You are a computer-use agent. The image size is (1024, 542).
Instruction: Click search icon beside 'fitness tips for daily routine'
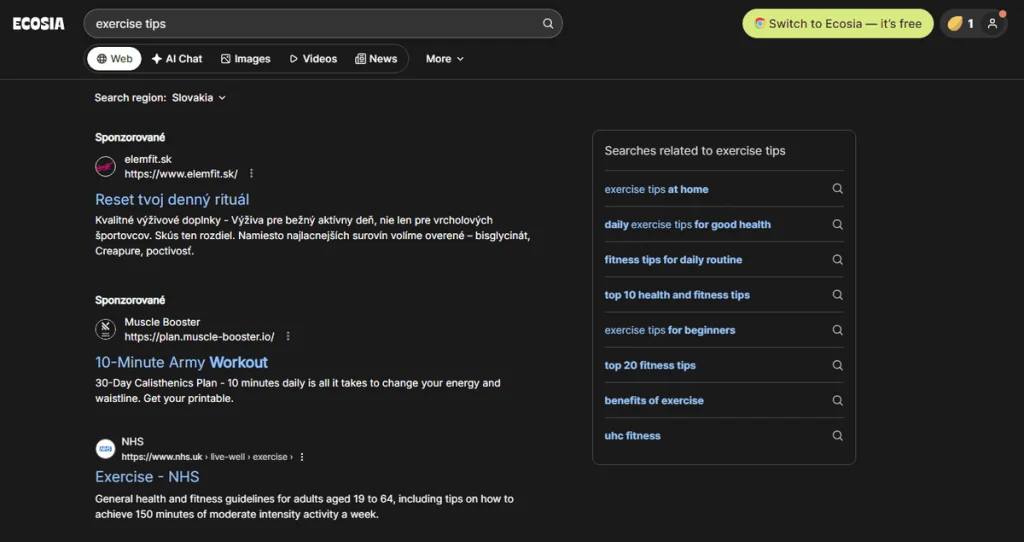pyautogui.click(x=837, y=259)
